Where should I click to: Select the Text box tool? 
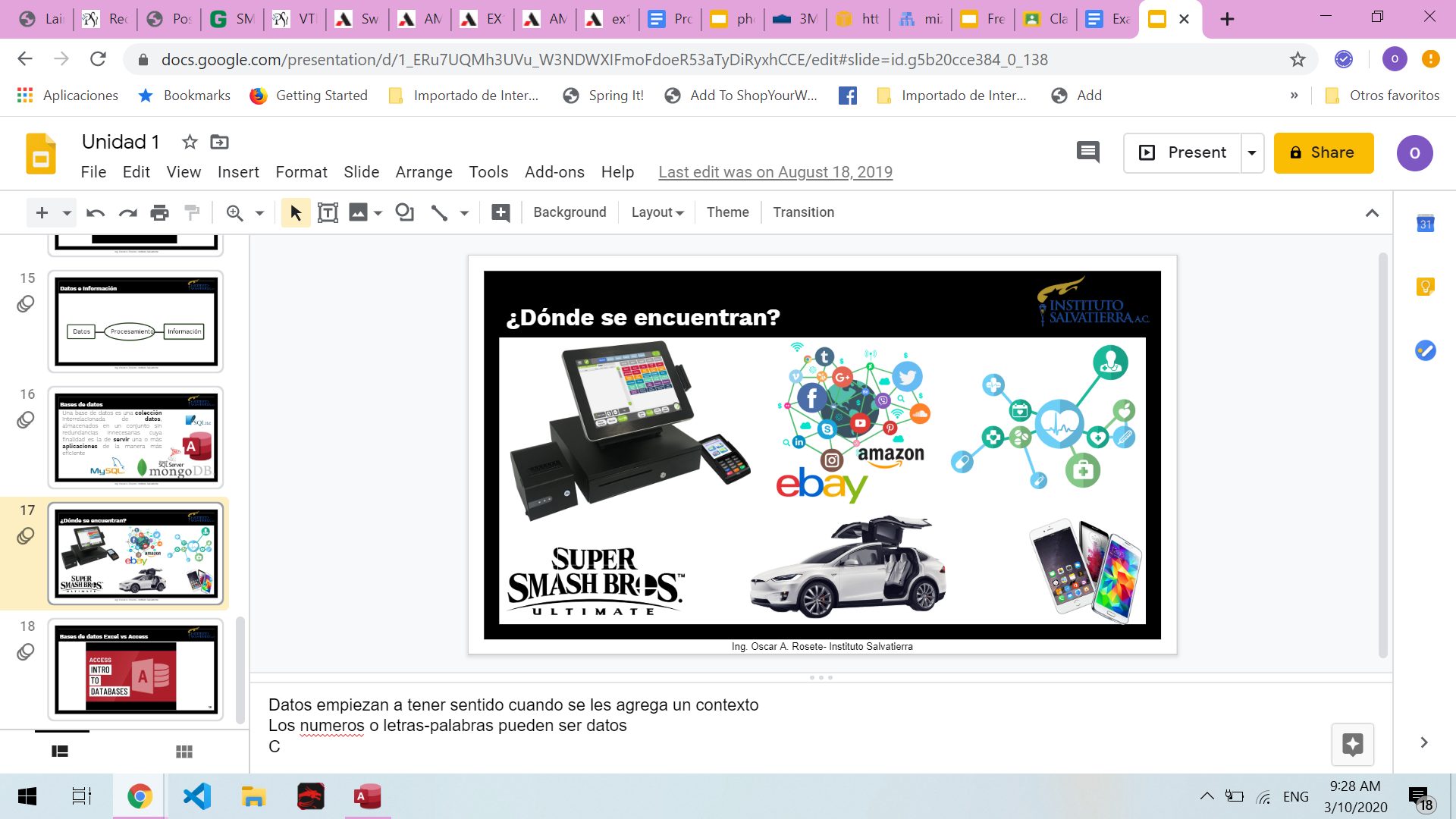pos(328,213)
